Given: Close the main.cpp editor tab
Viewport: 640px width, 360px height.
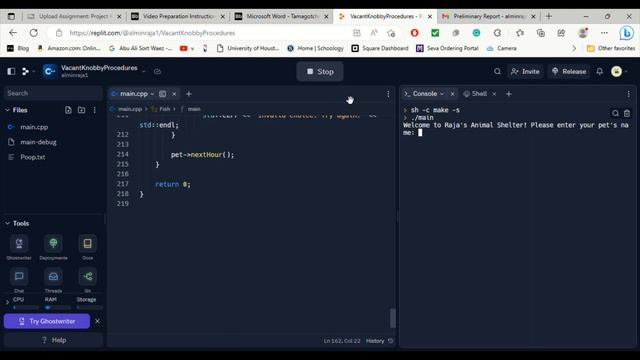Looking at the screenshot, I should [174, 94].
